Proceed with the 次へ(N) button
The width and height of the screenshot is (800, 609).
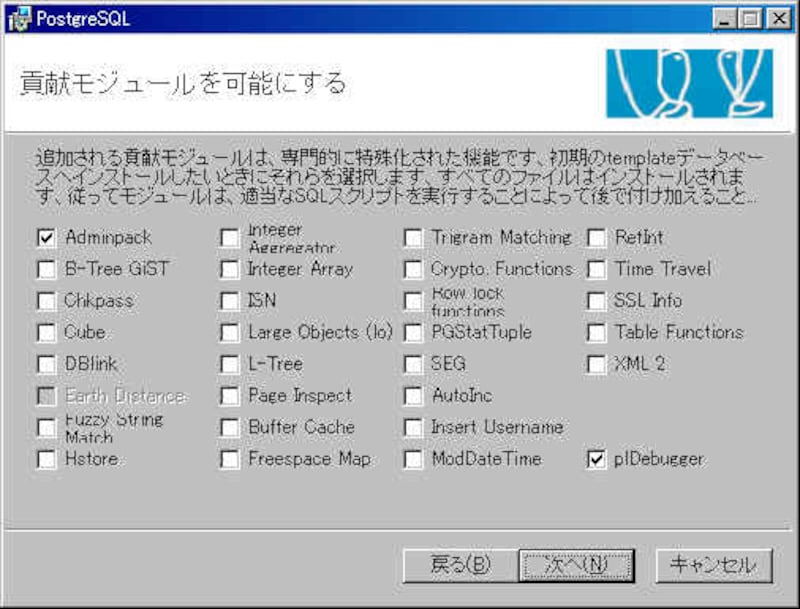(577, 565)
